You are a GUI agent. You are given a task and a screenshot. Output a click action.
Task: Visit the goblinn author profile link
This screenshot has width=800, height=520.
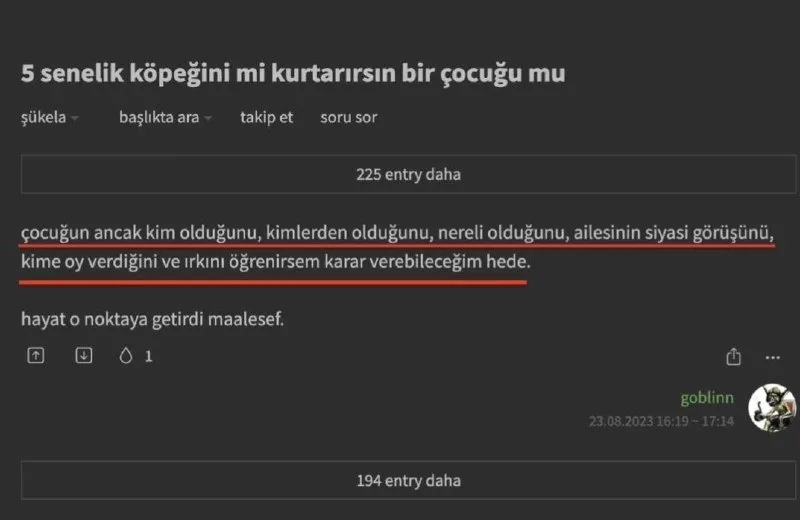(x=707, y=397)
